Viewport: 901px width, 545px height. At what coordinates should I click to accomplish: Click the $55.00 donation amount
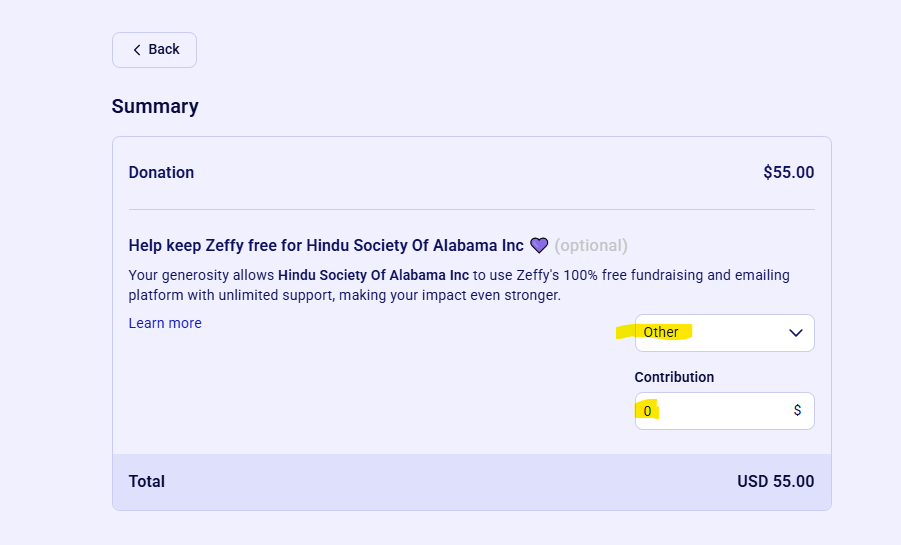pos(788,172)
